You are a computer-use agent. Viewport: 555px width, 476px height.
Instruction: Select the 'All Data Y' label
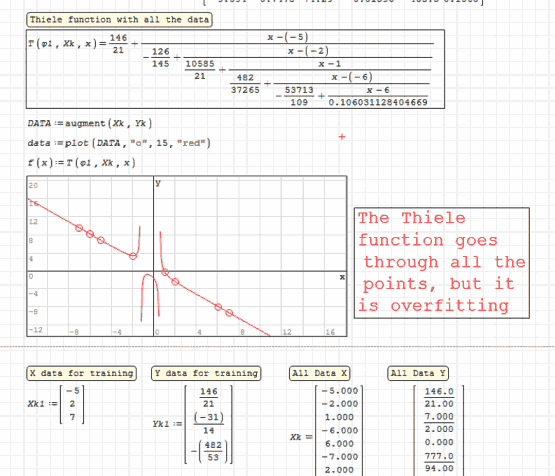418,373
